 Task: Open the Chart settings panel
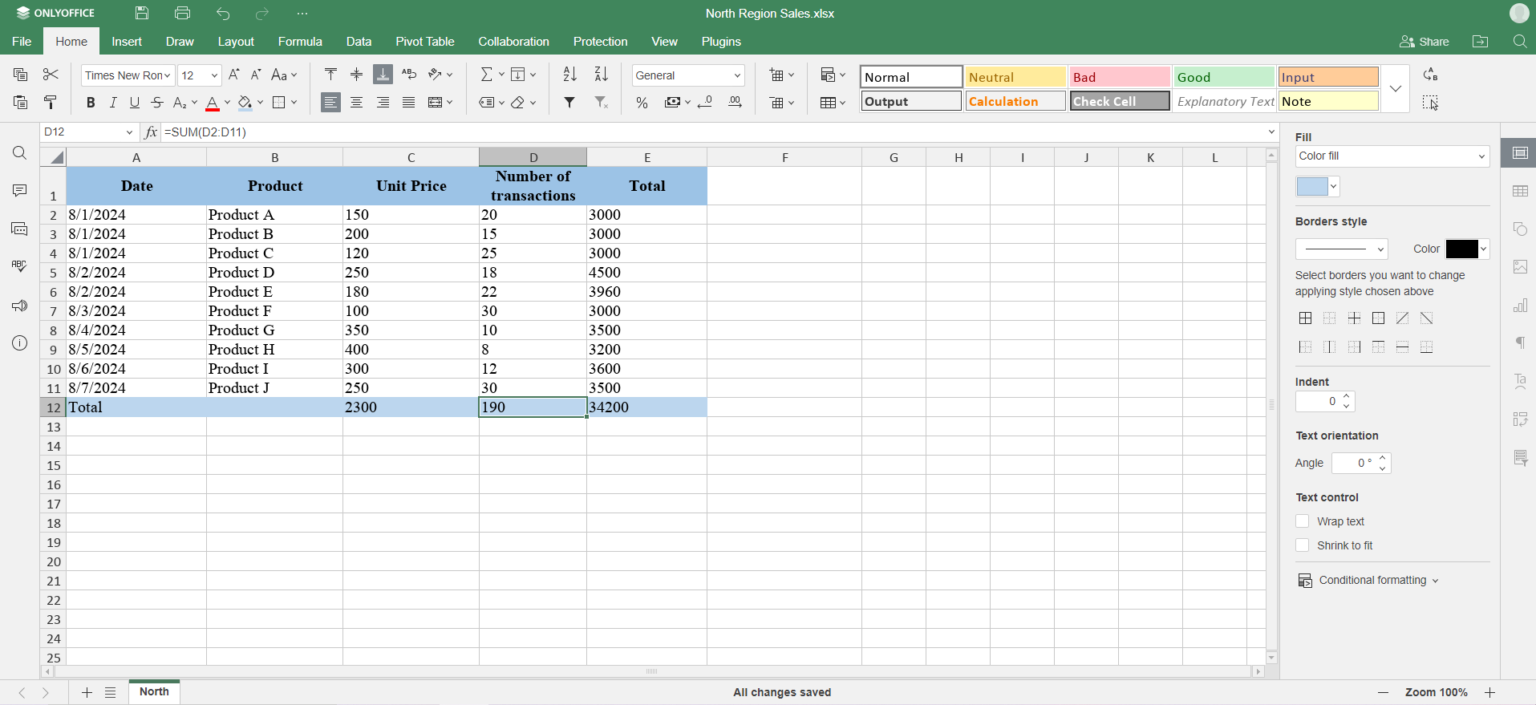click(x=1521, y=305)
